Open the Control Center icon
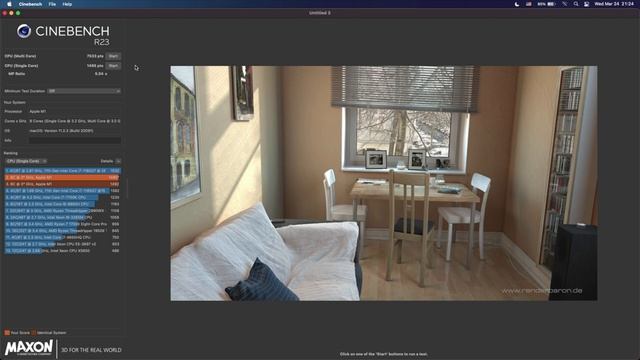 pyautogui.click(x=587, y=4)
